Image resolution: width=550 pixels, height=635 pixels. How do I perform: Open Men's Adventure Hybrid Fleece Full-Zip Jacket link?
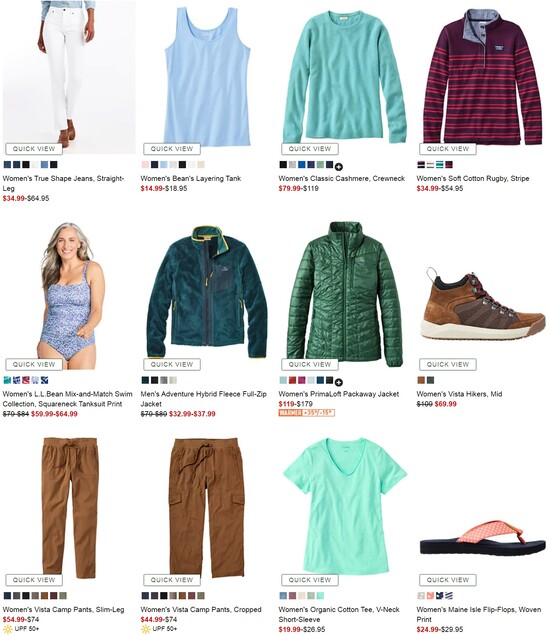tap(203, 399)
